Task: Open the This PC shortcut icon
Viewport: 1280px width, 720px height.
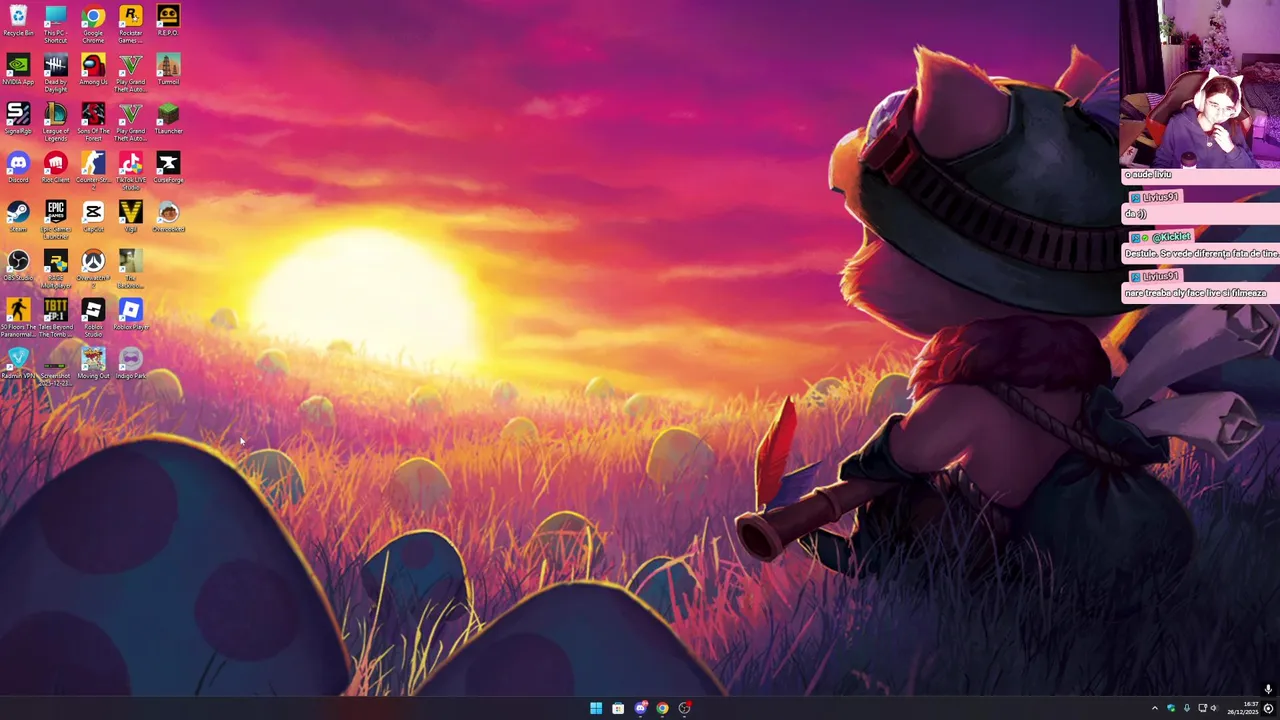Action: pos(56,24)
